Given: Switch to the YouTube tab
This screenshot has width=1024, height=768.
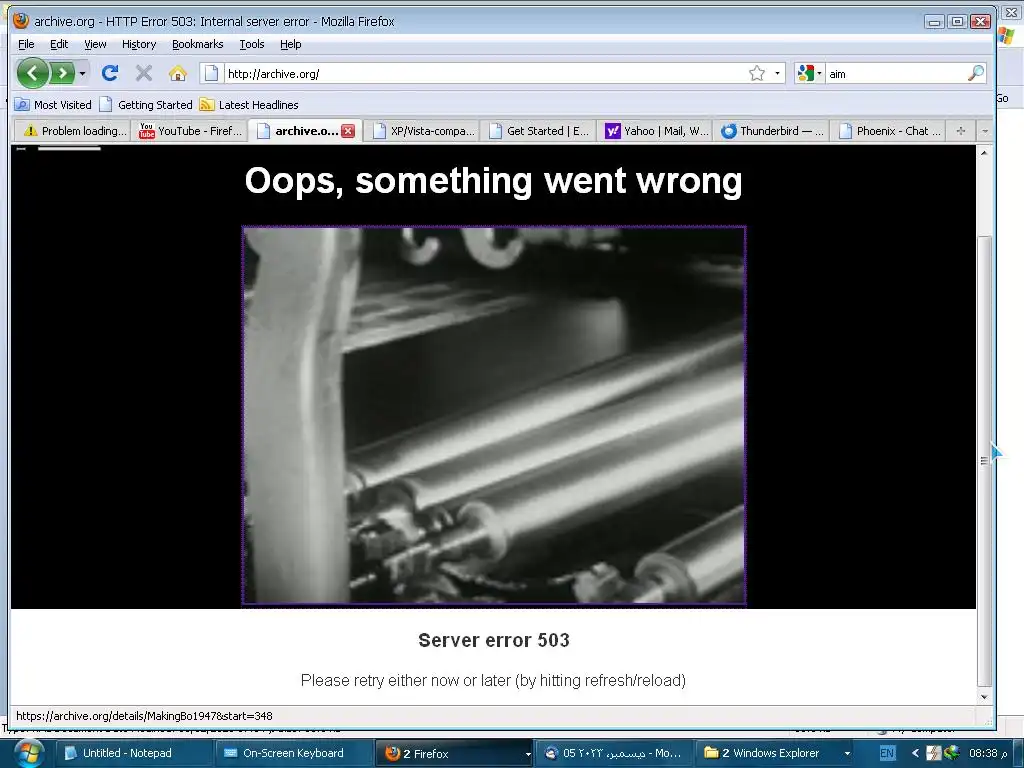Looking at the screenshot, I should pos(191,131).
